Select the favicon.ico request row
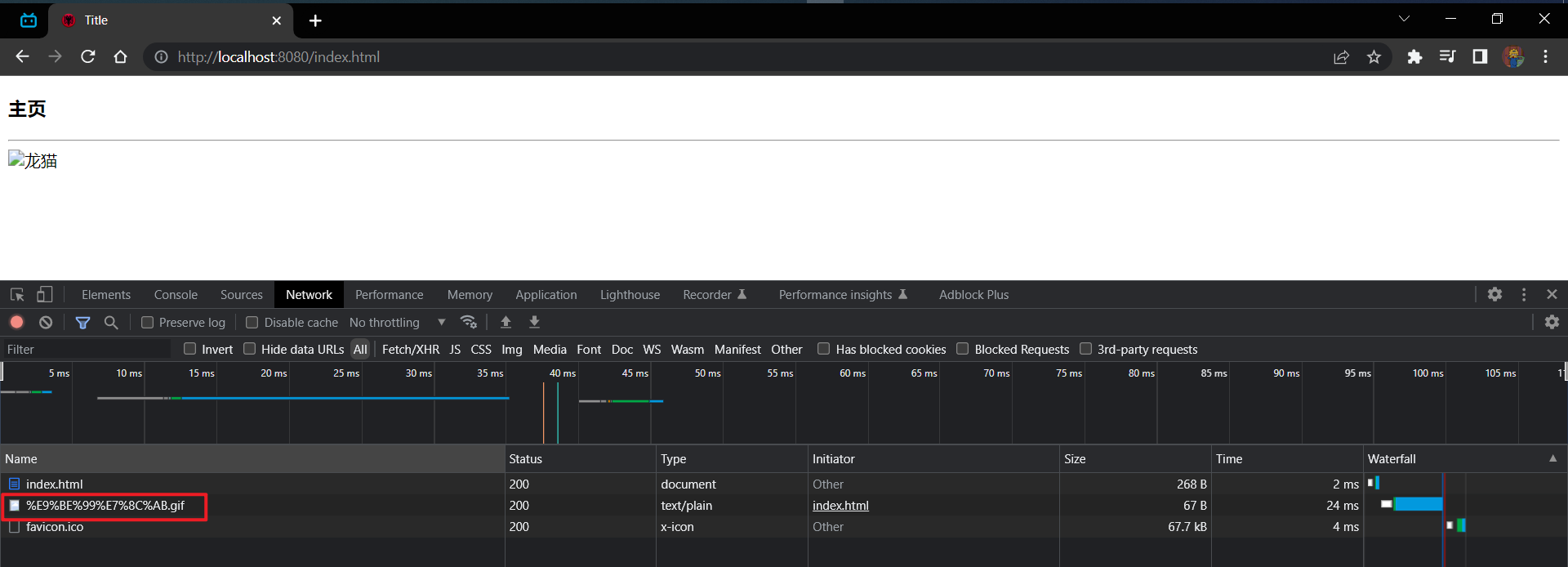The height and width of the screenshot is (567, 1568). 783,527
